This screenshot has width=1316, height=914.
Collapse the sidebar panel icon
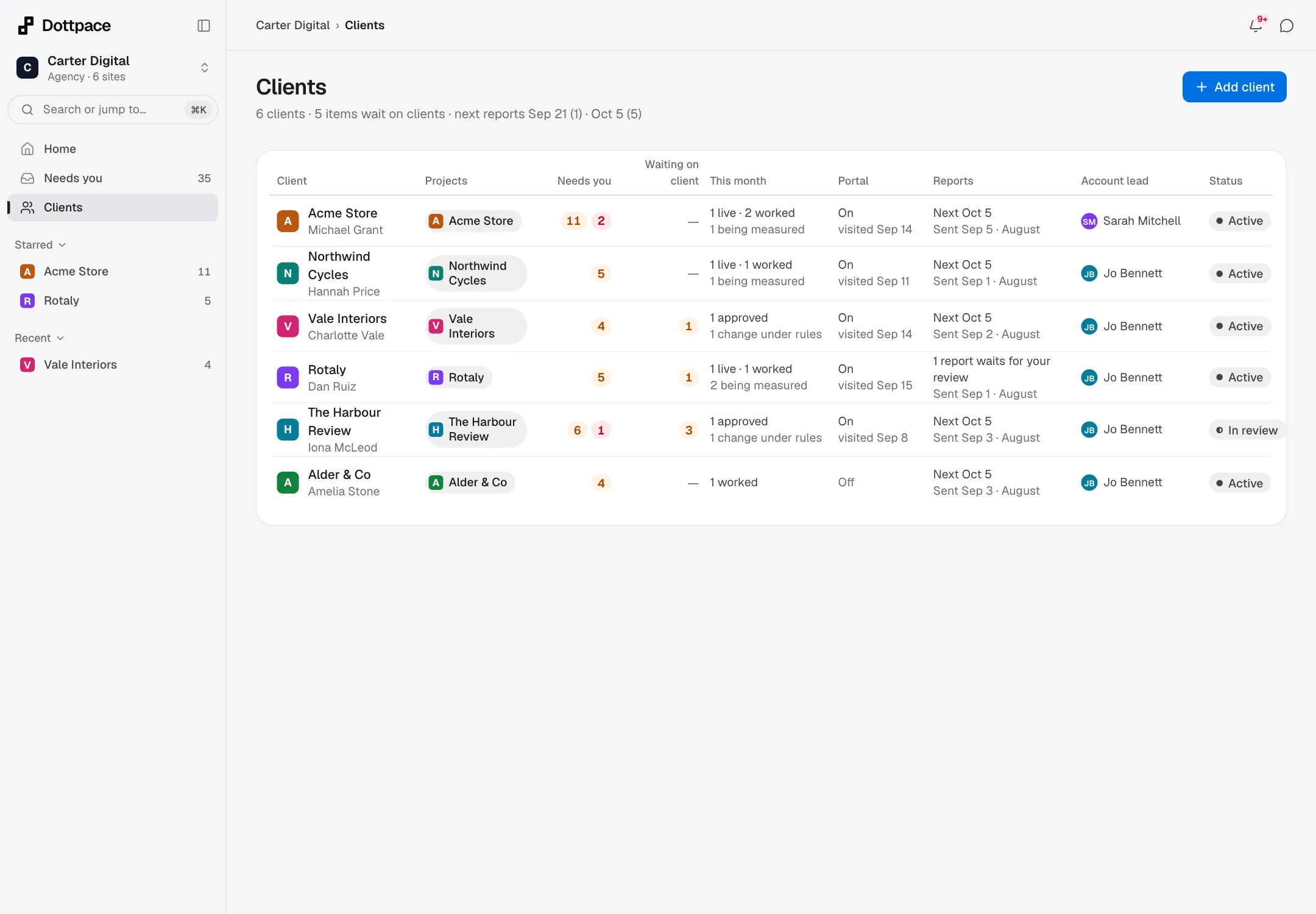pyautogui.click(x=203, y=26)
